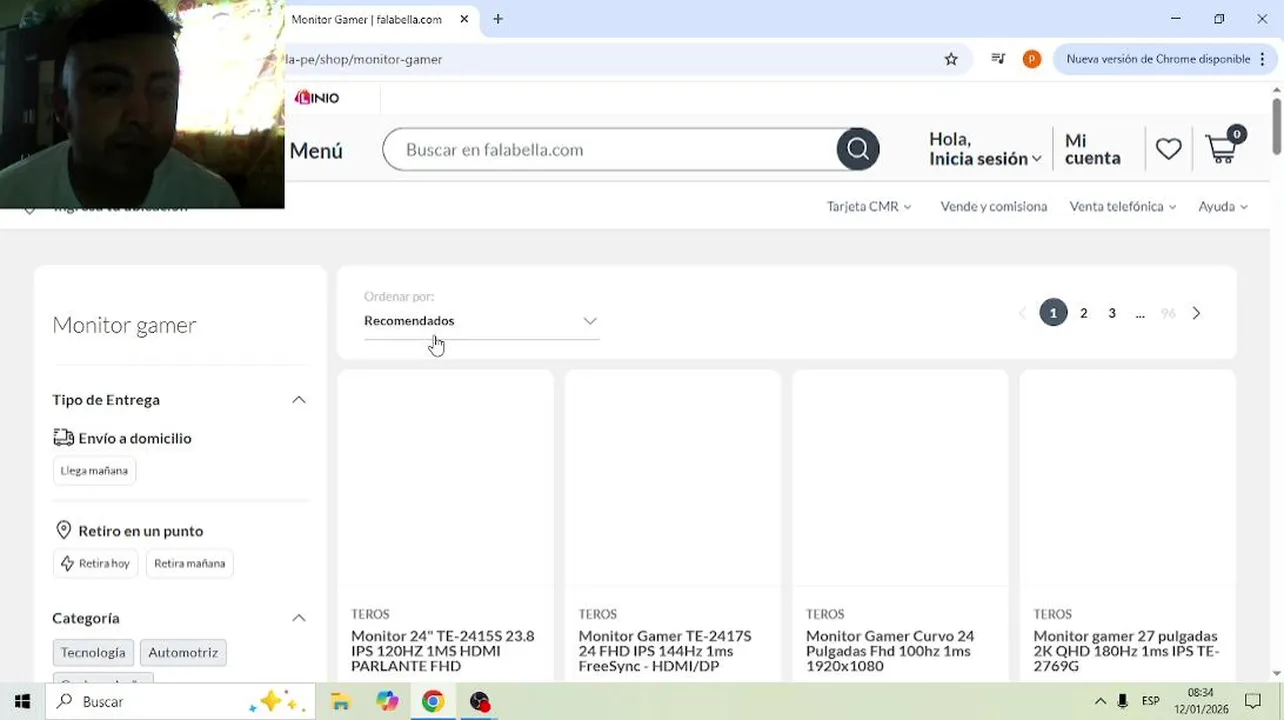Close the Monitor Gamer browser tab

[464, 19]
